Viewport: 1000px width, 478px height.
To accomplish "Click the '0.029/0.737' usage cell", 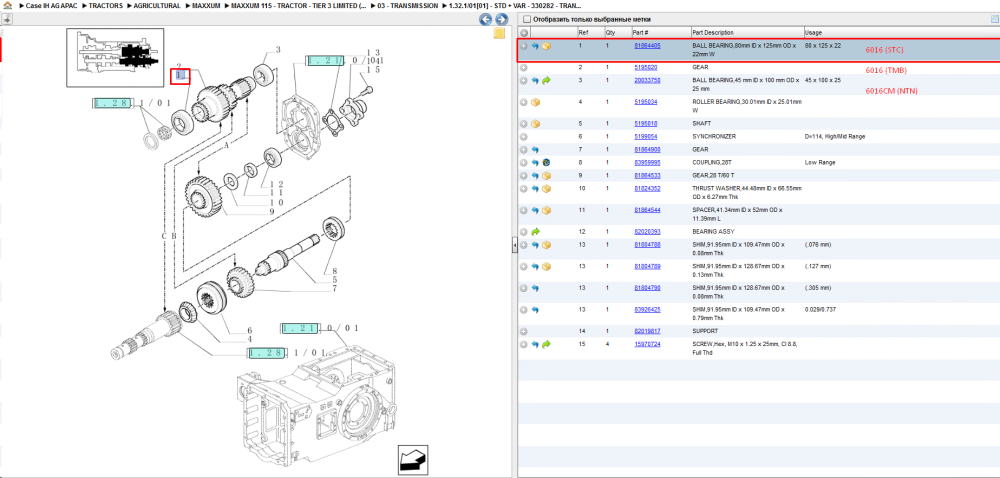I will (820, 310).
